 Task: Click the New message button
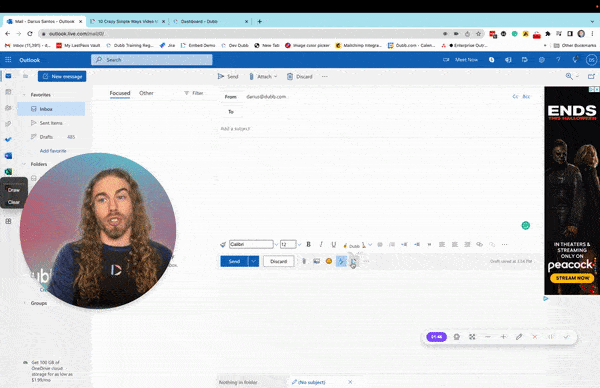click(62, 76)
